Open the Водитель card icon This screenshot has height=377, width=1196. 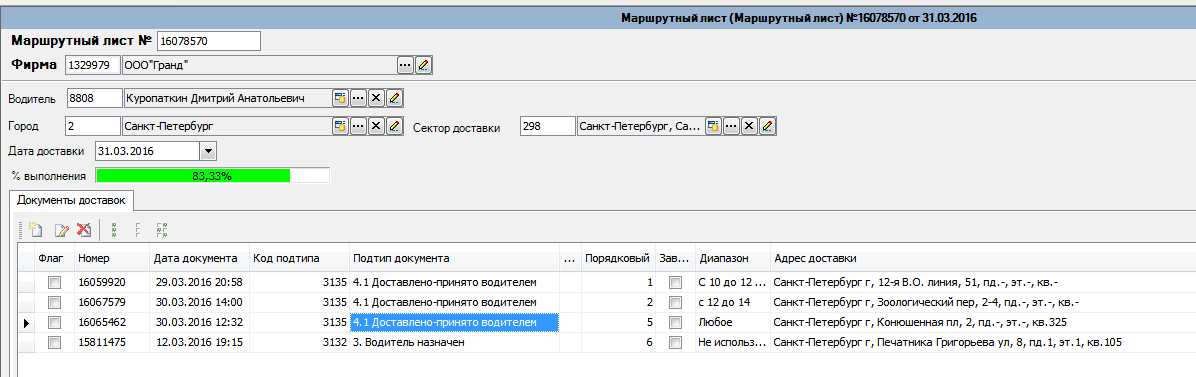(x=339, y=98)
